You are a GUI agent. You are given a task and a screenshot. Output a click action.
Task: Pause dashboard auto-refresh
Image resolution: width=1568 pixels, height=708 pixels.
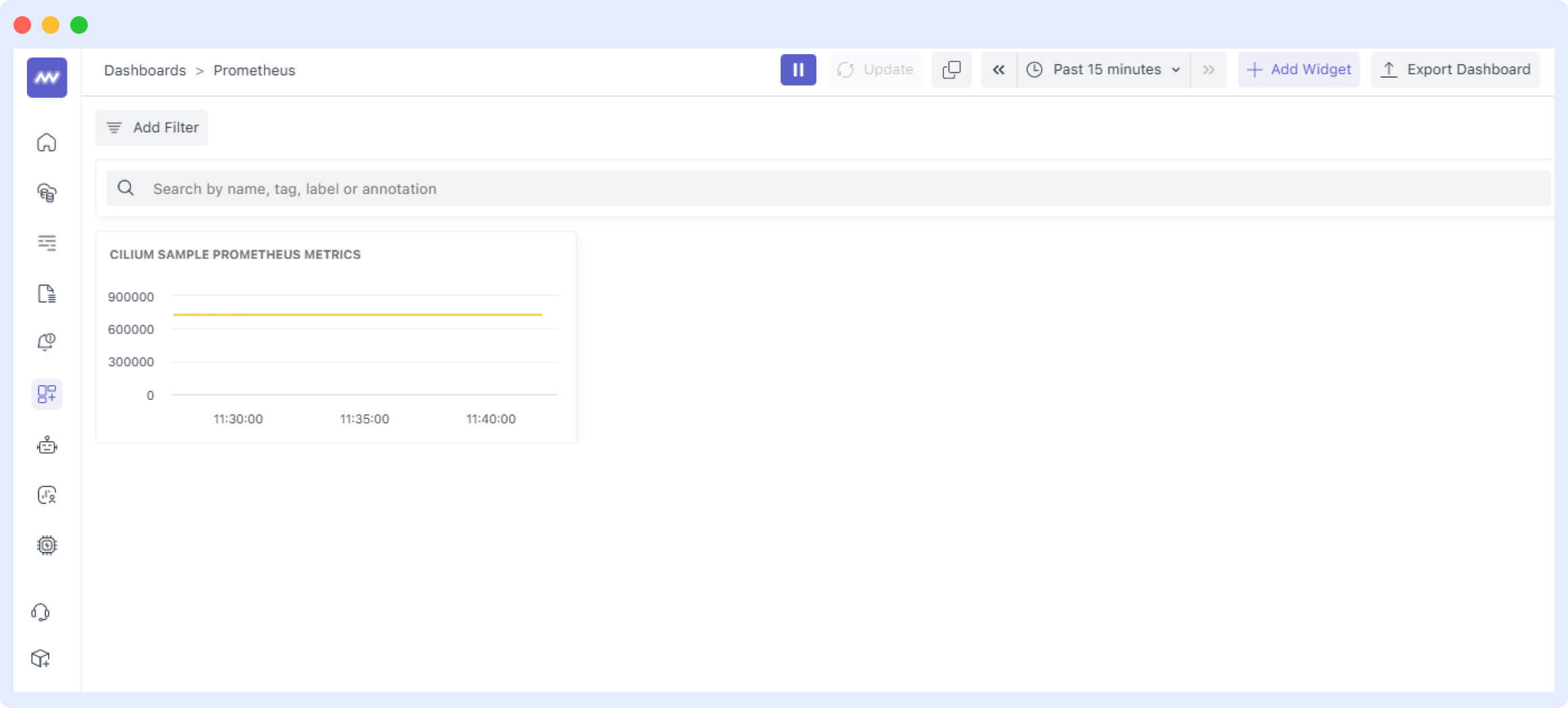click(798, 69)
